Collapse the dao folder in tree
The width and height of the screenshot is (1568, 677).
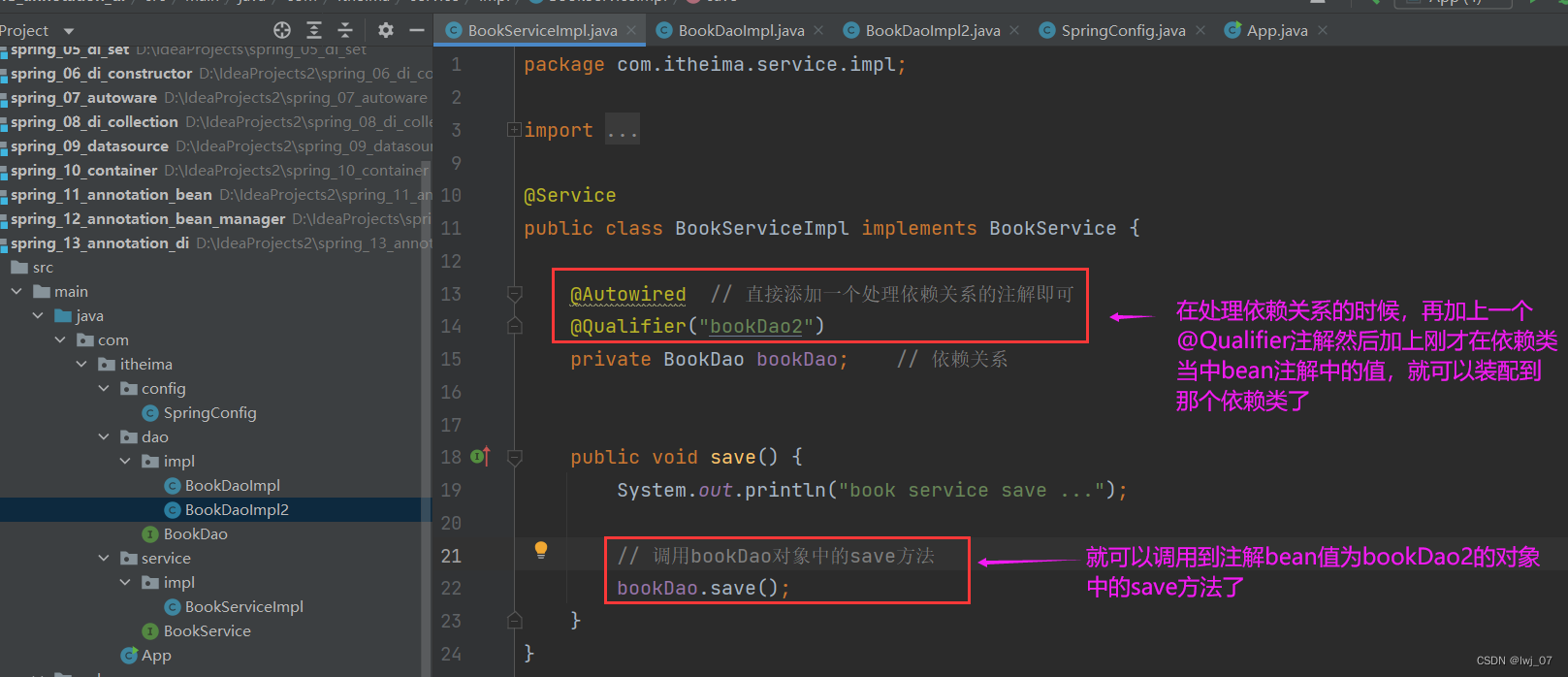pyautogui.click(x=104, y=437)
